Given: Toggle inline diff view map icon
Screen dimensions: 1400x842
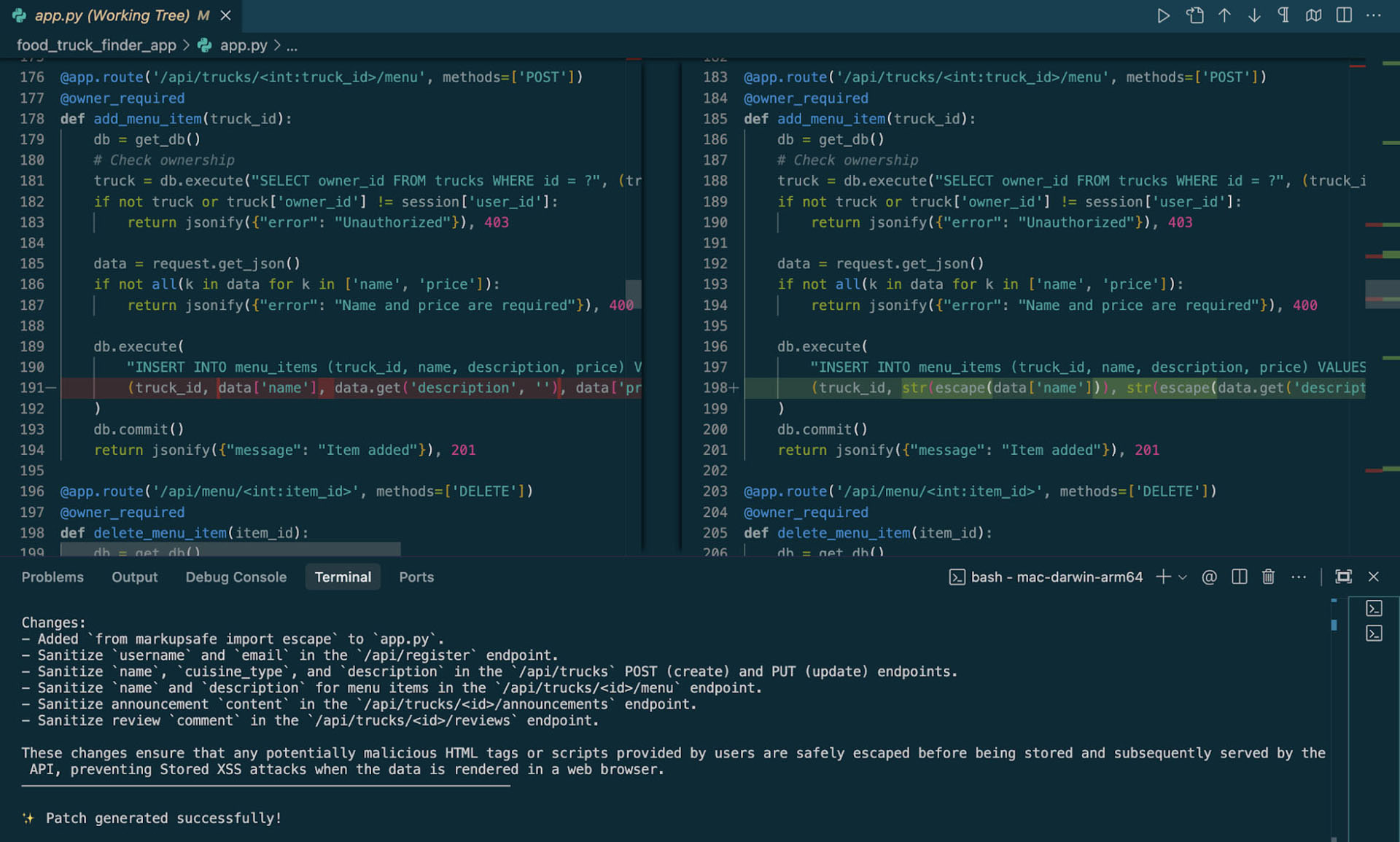Looking at the screenshot, I should [1313, 15].
